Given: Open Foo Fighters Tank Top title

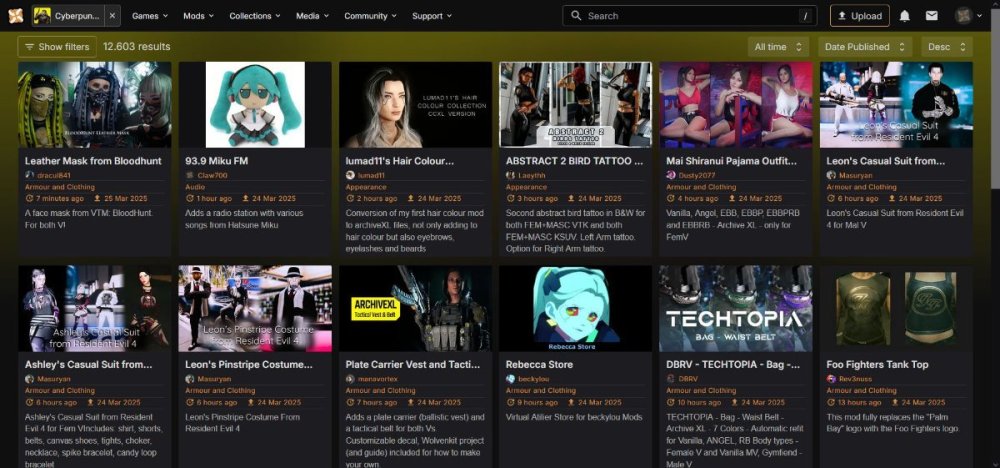Looking at the screenshot, I should pos(877,365).
